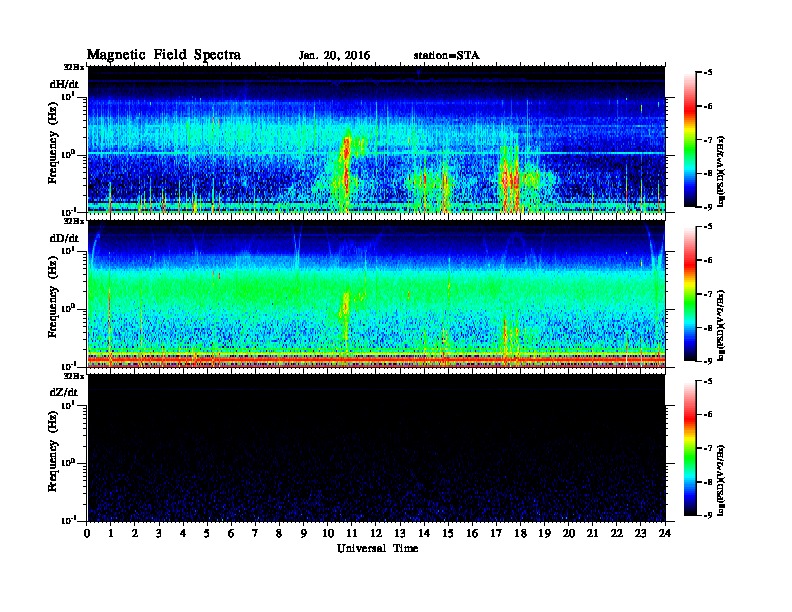Click the "-6" value on dZ/dt color bar
The width and height of the screenshot is (792, 612).
coord(708,414)
